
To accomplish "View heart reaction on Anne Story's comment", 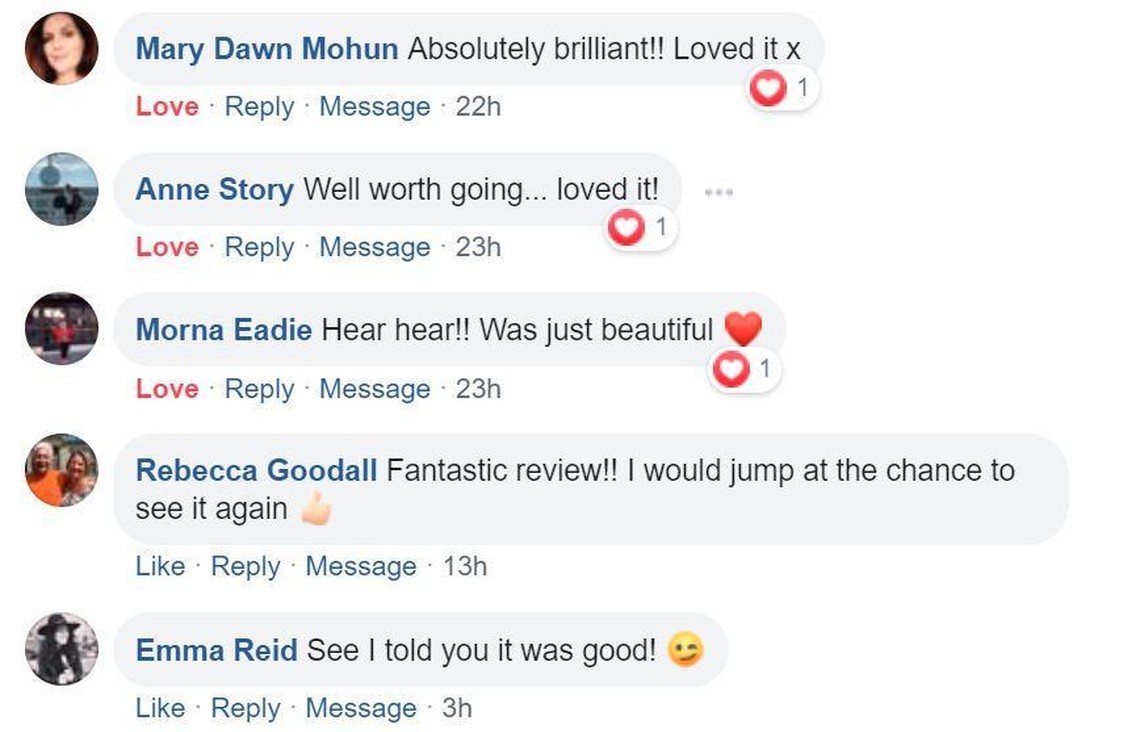I will tap(641, 229).
